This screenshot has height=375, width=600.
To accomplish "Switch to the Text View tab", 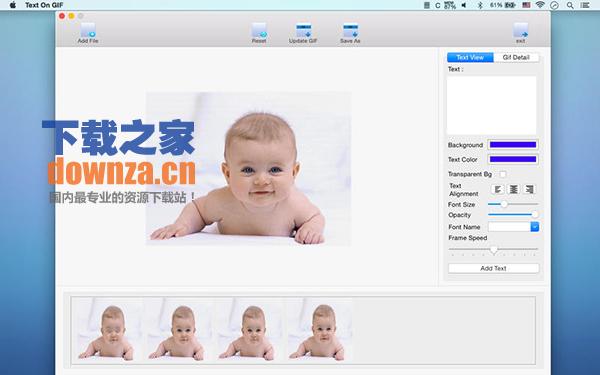I will coord(470,57).
